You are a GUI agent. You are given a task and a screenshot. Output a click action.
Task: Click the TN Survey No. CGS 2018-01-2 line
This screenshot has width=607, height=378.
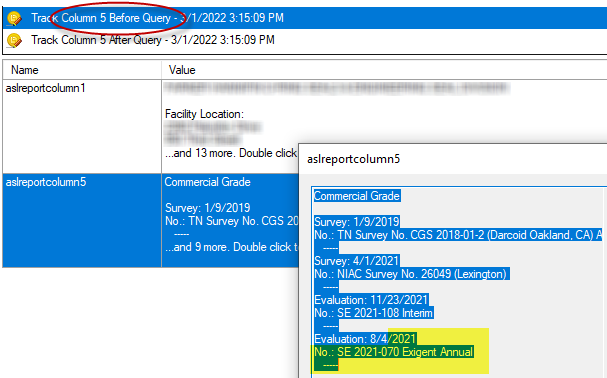[458, 235]
